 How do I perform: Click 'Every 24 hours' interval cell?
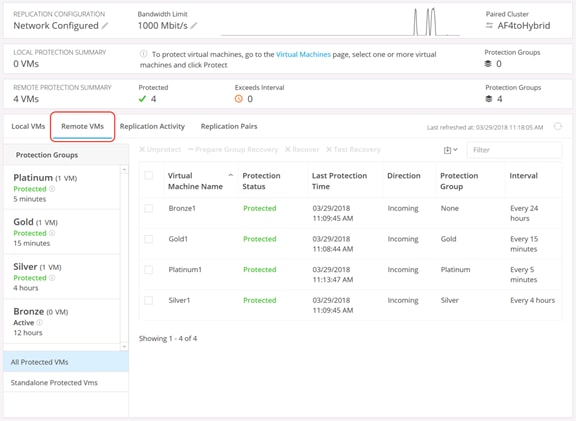coord(524,213)
